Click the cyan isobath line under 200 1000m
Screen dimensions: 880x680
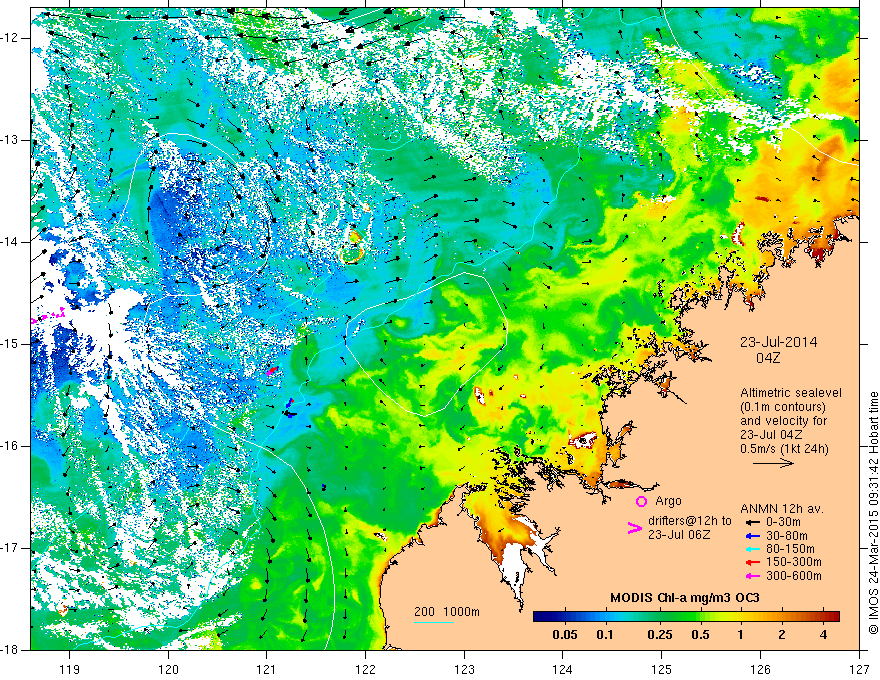[x=434, y=622]
